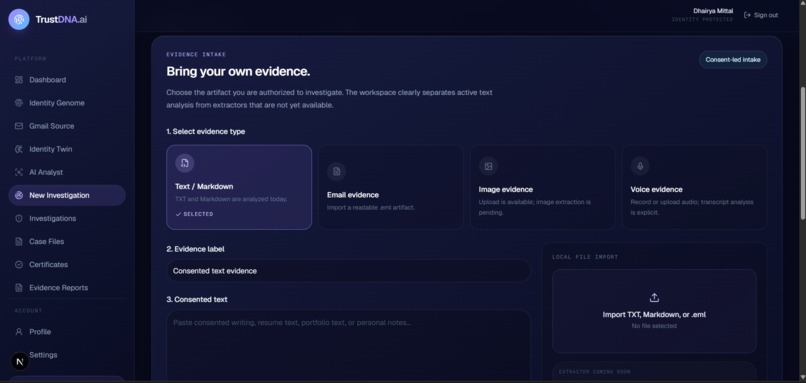Go to Case Files
This screenshot has height=383, width=806.
67,242
